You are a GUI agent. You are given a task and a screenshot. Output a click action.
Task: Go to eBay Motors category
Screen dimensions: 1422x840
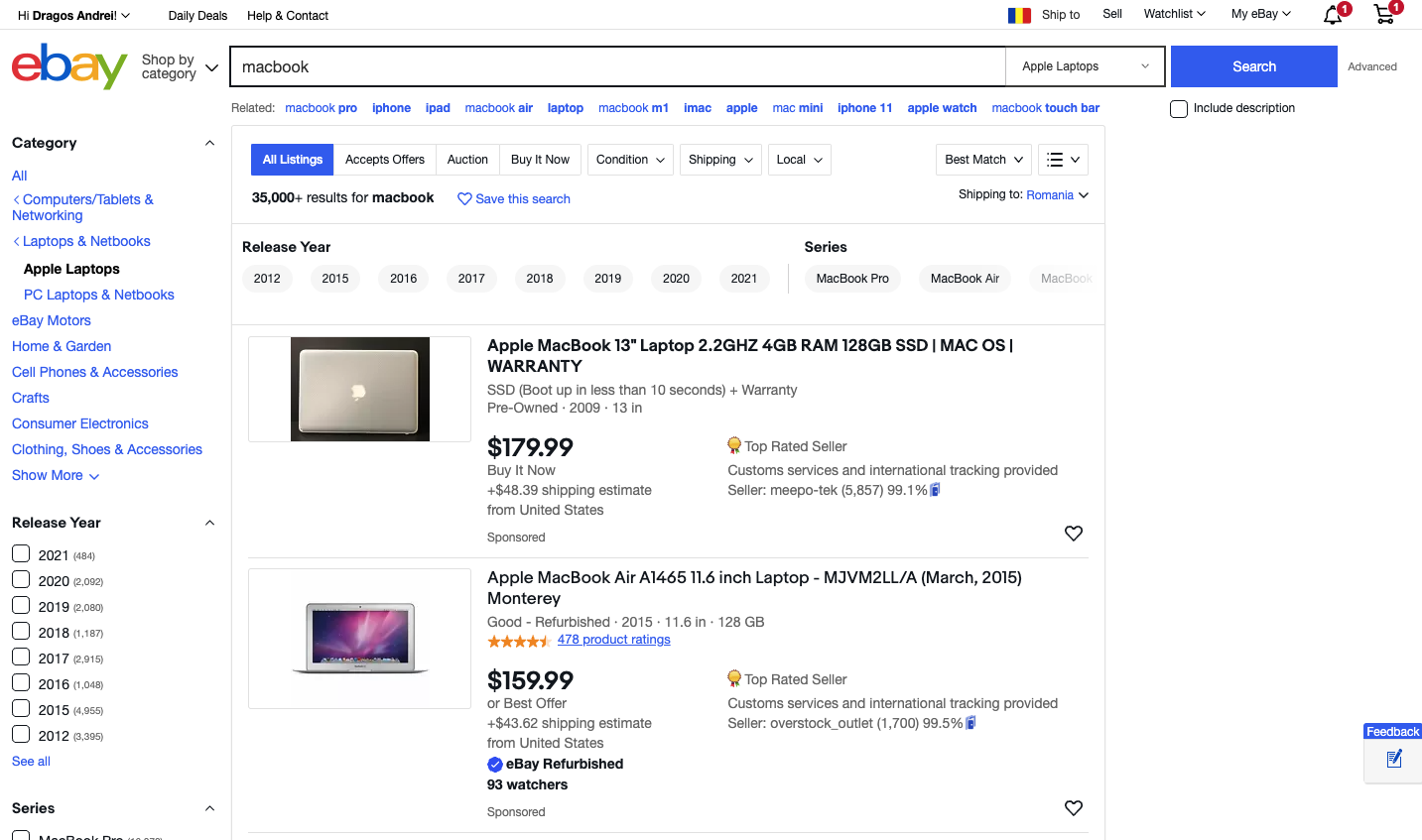coord(52,320)
